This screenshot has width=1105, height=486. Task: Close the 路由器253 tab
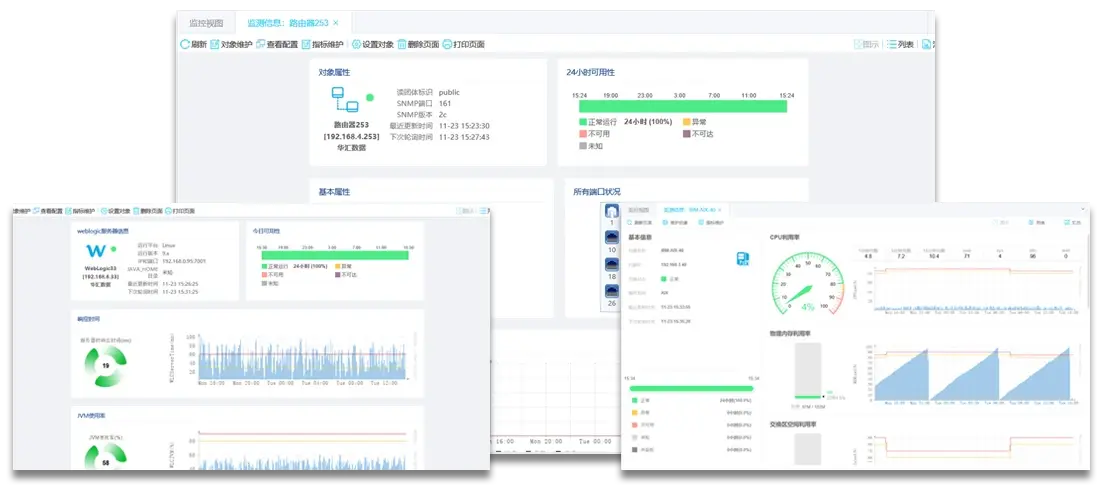coord(336,23)
